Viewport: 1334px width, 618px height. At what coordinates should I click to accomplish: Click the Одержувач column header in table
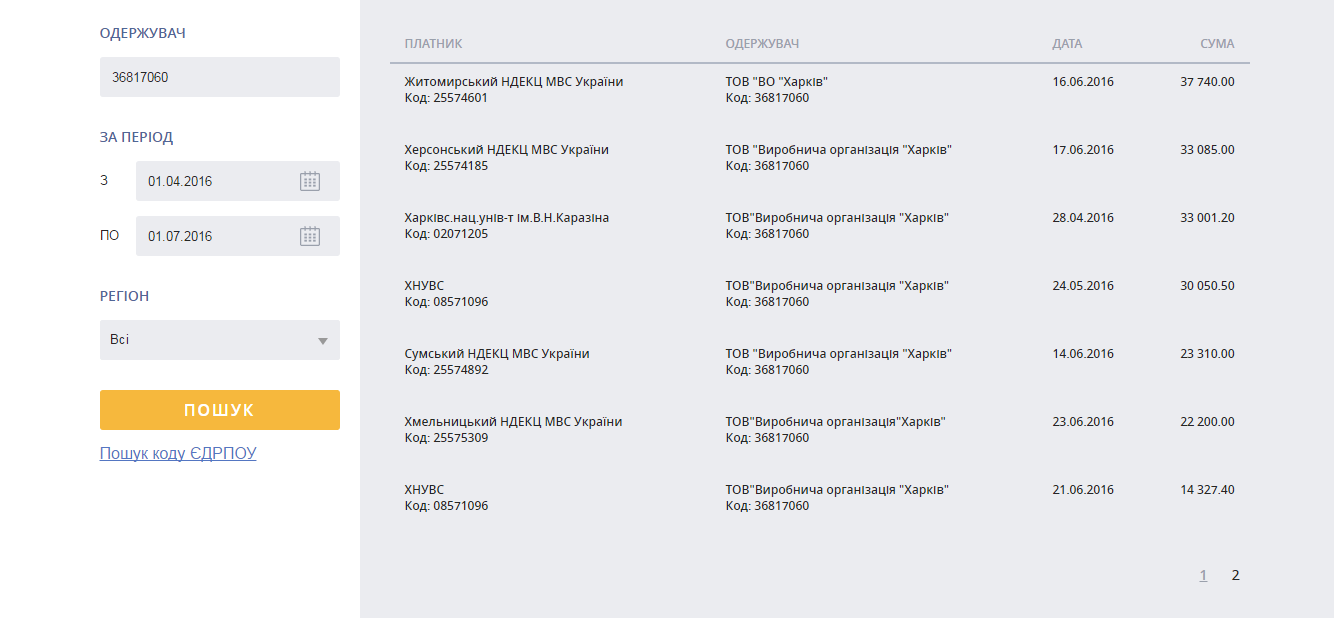(x=762, y=44)
